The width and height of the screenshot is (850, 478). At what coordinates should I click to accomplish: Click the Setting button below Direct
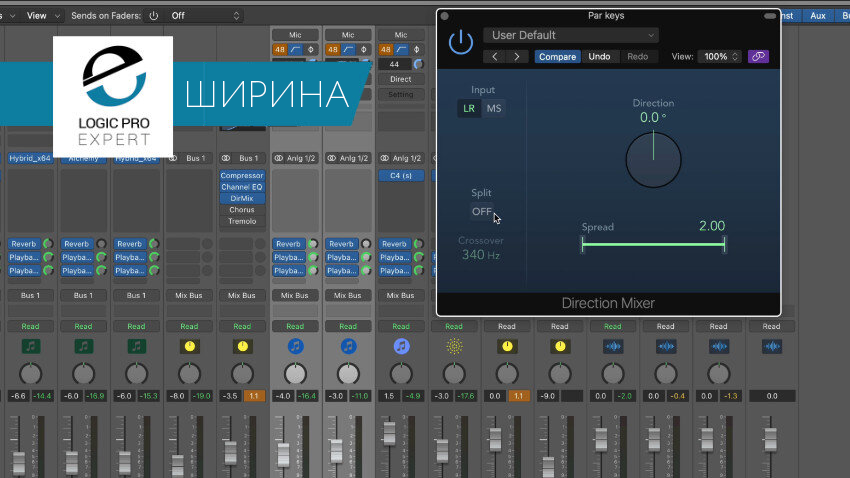click(x=401, y=94)
